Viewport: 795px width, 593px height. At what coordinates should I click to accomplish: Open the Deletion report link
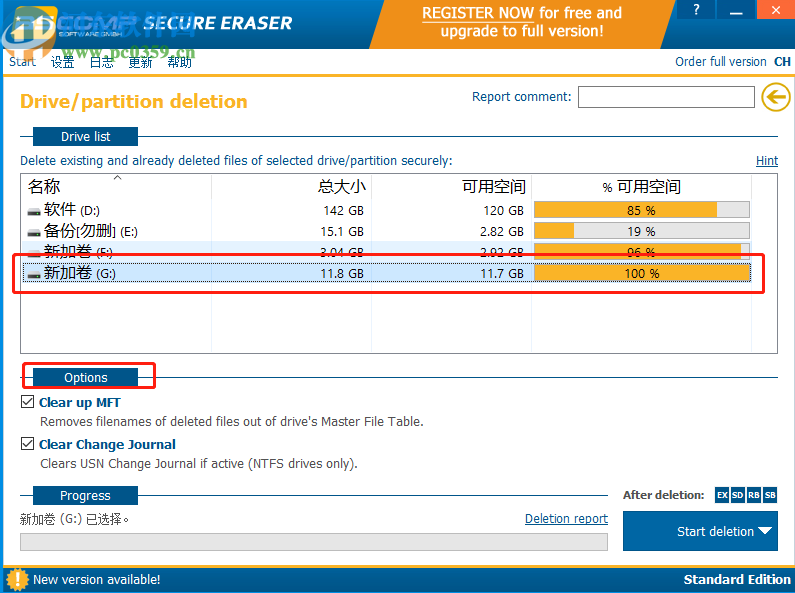[x=566, y=518]
